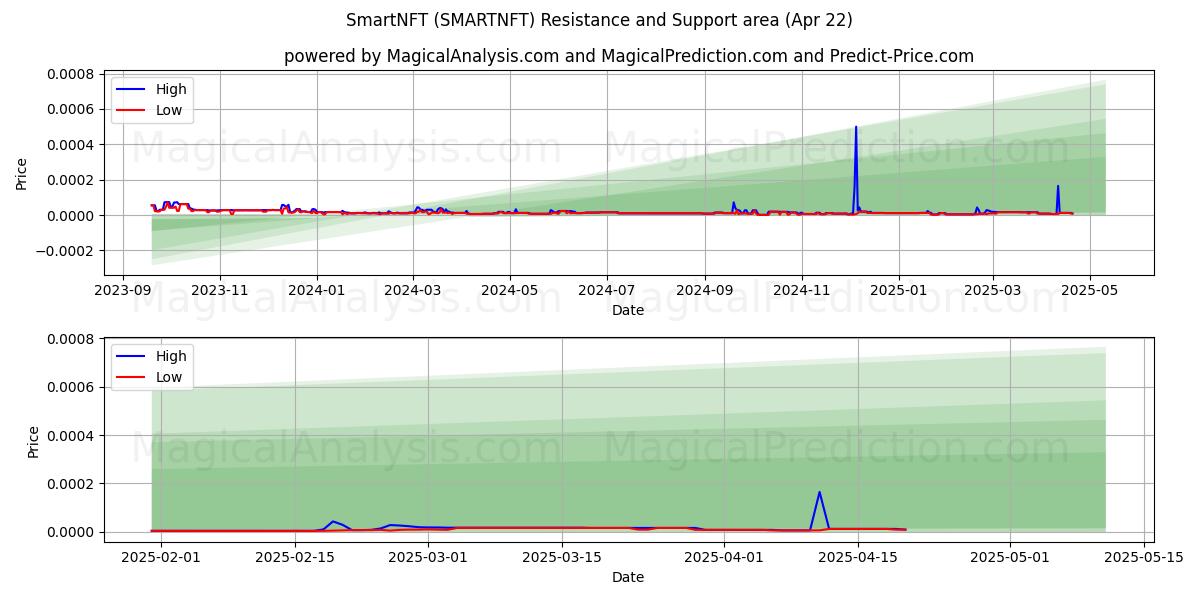Click the top chart's 'Date' x-axis label
Image resolution: width=1200 pixels, height=600 pixels.
point(628,310)
